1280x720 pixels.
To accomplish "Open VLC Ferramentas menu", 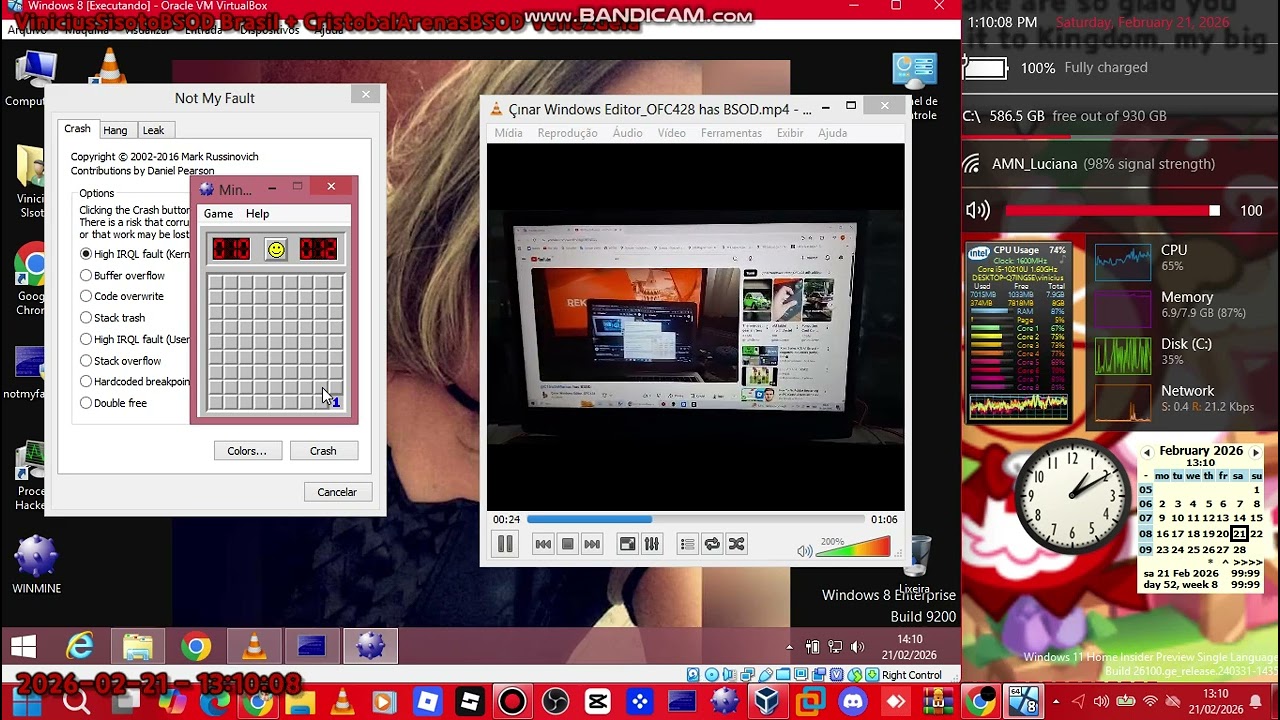I will pos(731,133).
